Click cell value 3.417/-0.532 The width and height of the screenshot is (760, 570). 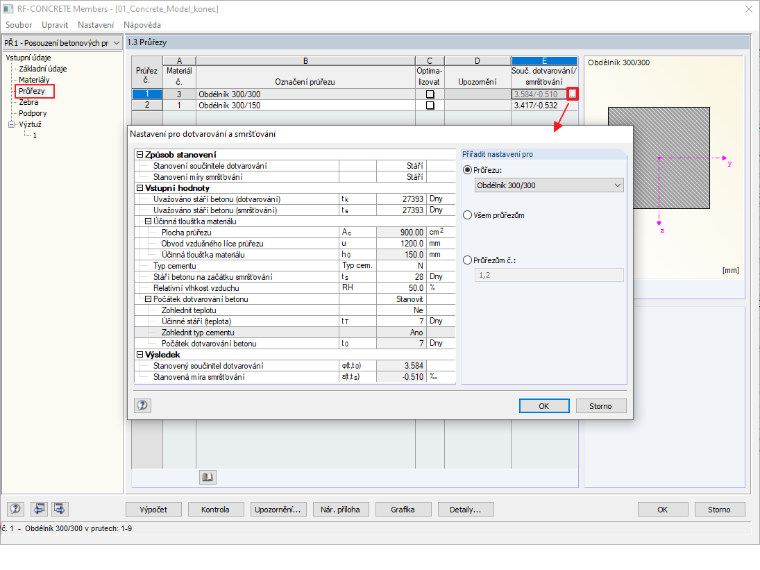pos(544,105)
